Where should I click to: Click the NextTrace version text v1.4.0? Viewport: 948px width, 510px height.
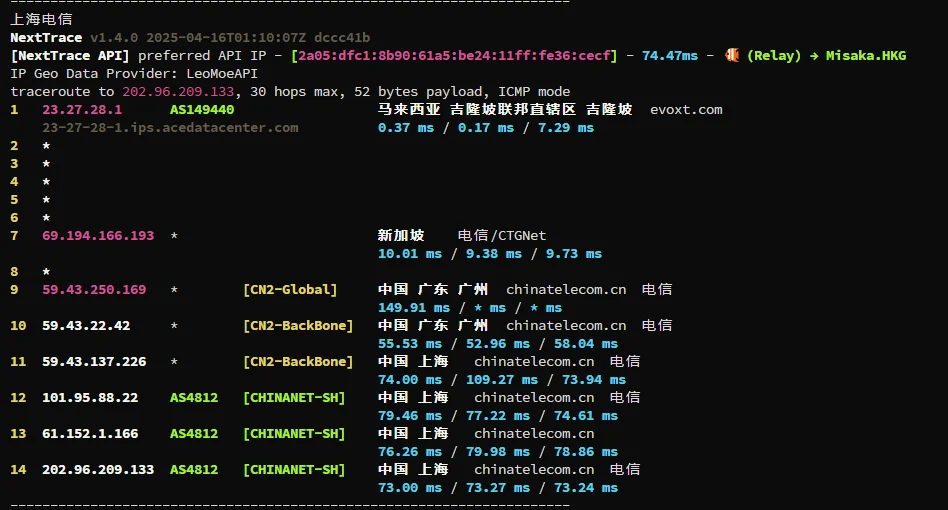(114, 37)
